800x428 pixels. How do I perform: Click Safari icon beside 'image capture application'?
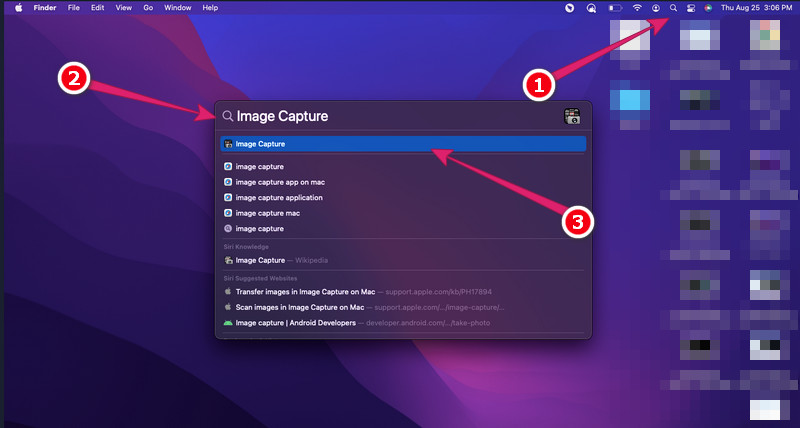click(x=228, y=197)
